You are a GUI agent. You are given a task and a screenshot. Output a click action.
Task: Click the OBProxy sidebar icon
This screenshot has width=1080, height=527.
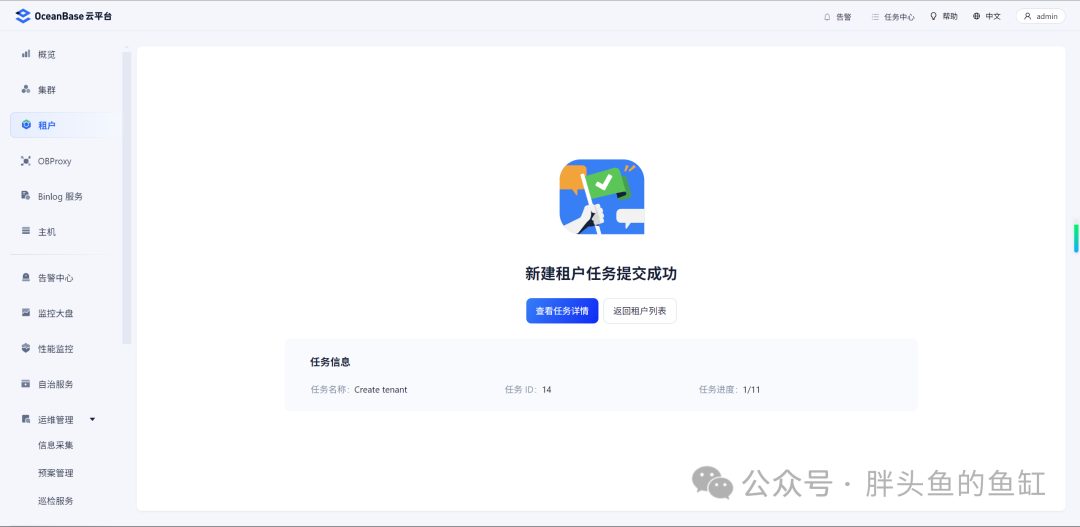26,161
